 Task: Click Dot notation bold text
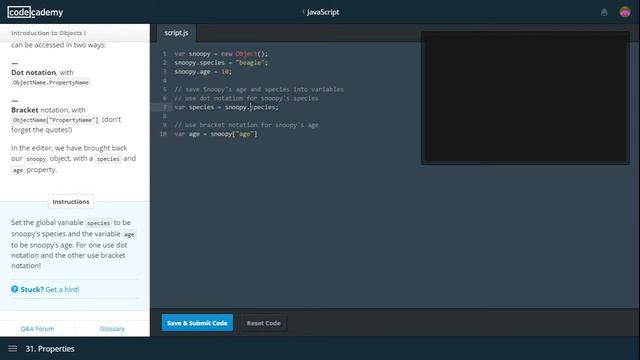33,72
